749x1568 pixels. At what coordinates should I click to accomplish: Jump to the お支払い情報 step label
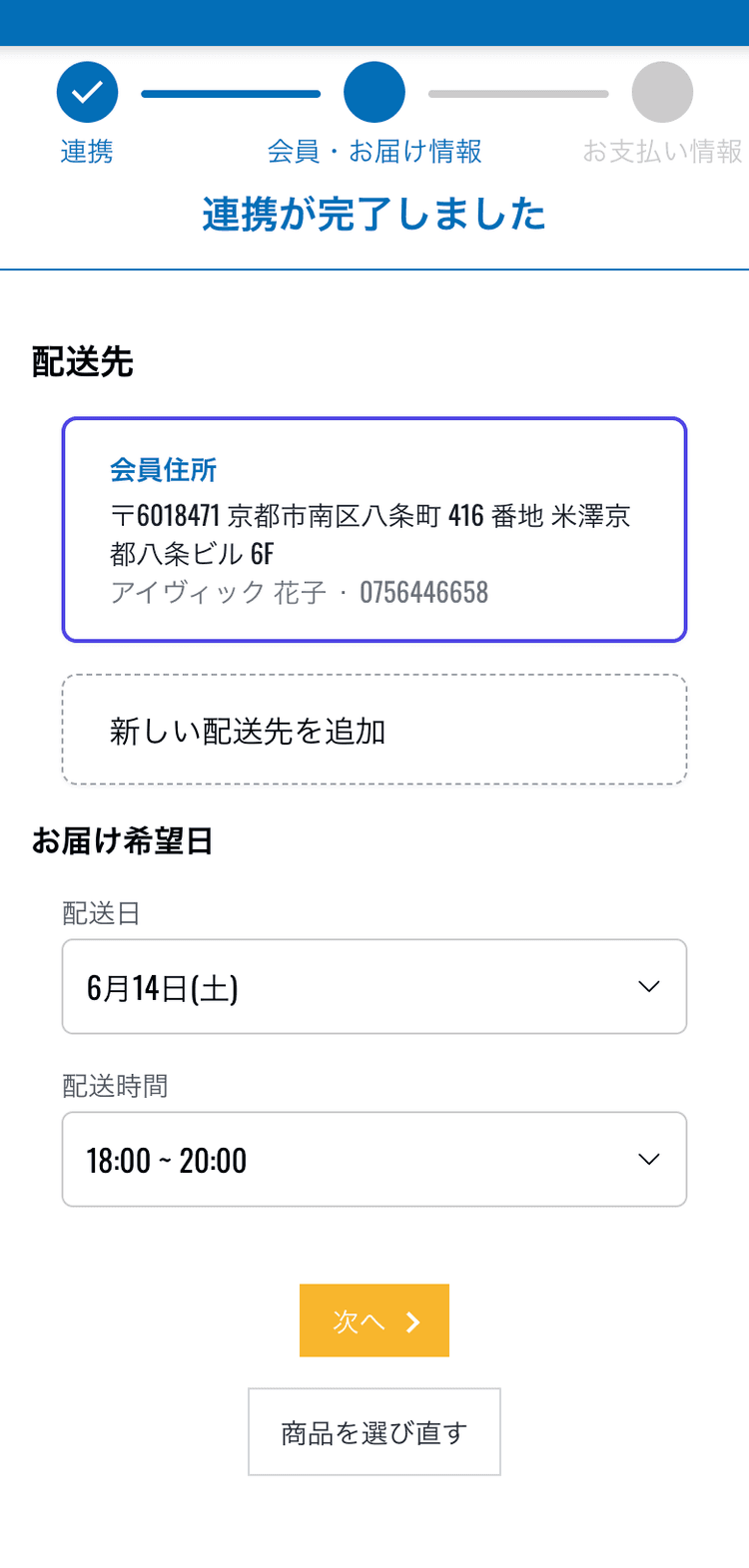pos(662,152)
